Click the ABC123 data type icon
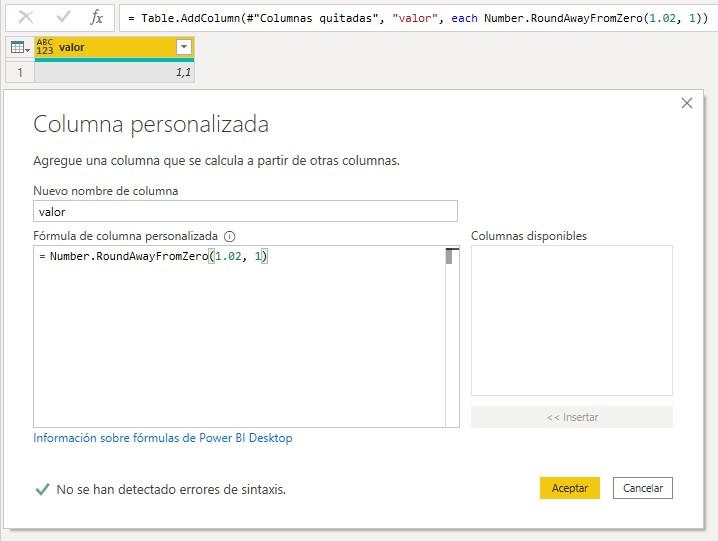 pyautogui.click(x=44, y=47)
